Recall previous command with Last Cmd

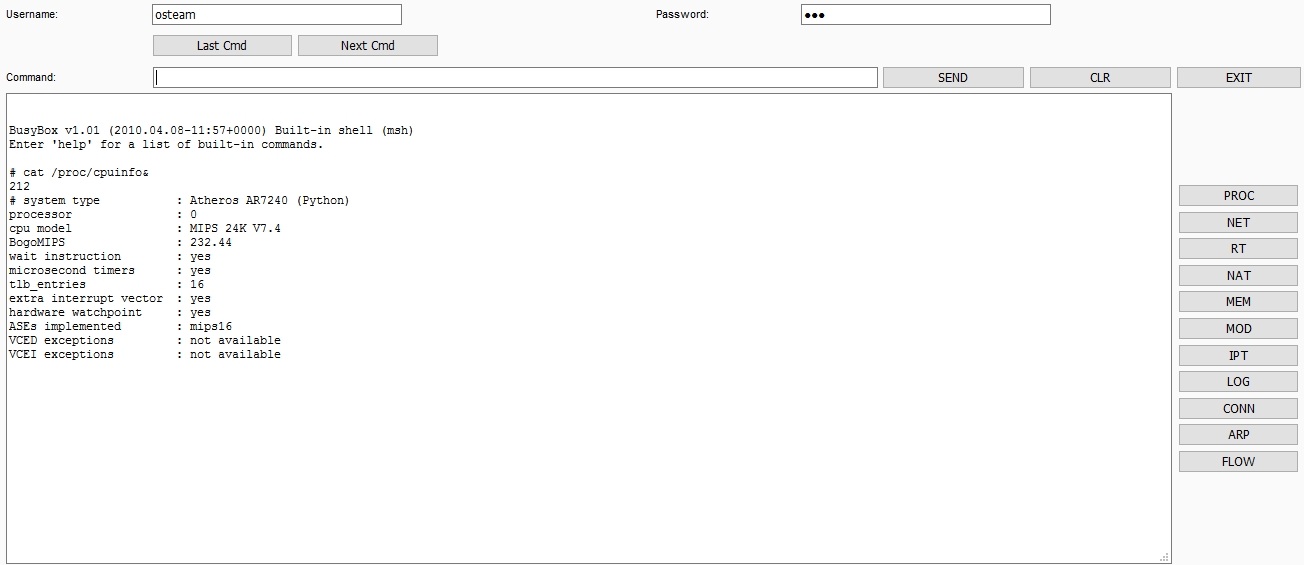point(222,46)
